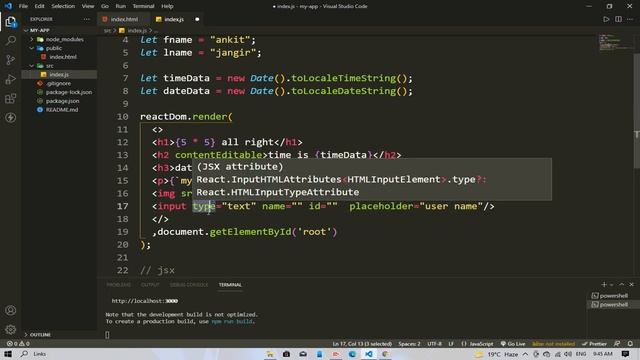Open the launch profile dropdown next to the new terminal button
The image size is (640, 360).
(x=611, y=284)
